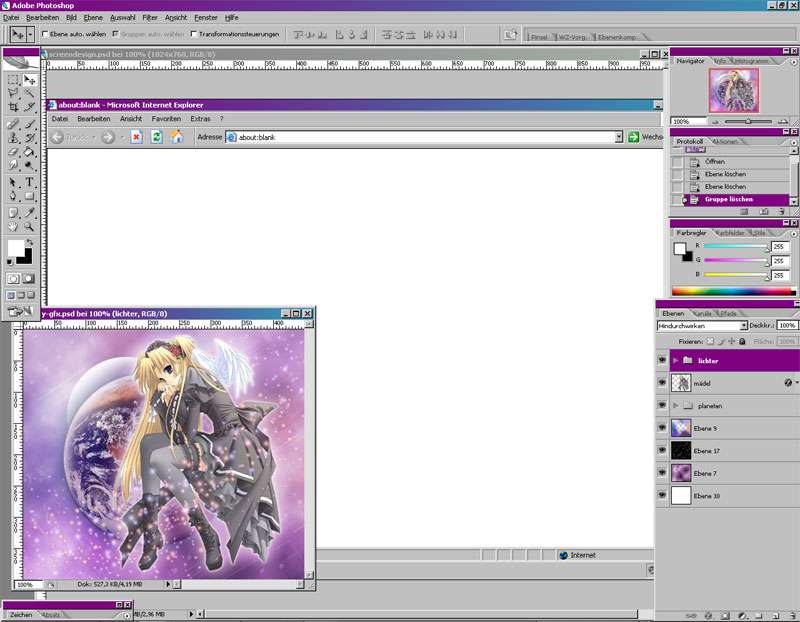Hide layer 'Ebene 10'
The image size is (800, 622).
tap(662, 495)
